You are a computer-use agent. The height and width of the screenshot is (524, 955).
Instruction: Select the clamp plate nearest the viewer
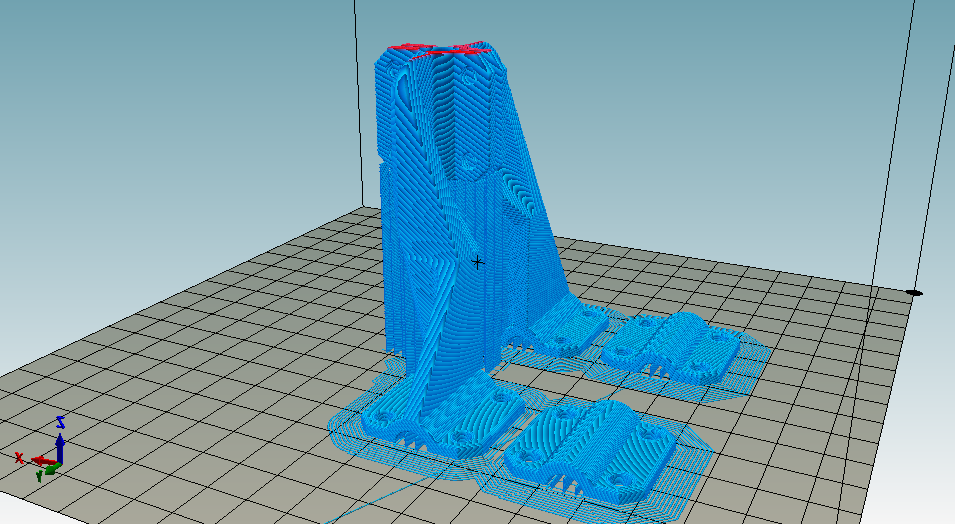tap(590, 451)
